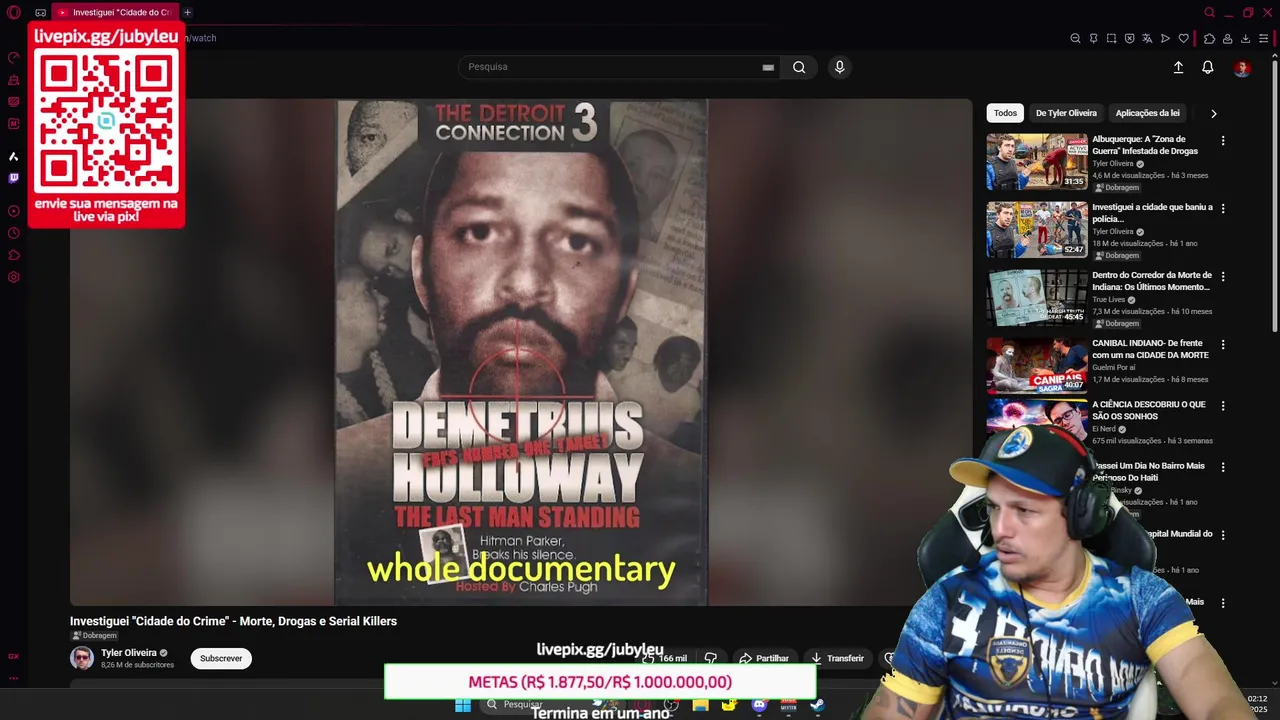Open options menu for Albuquerque video
This screenshot has height=720, width=1280.
(x=1223, y=141)
